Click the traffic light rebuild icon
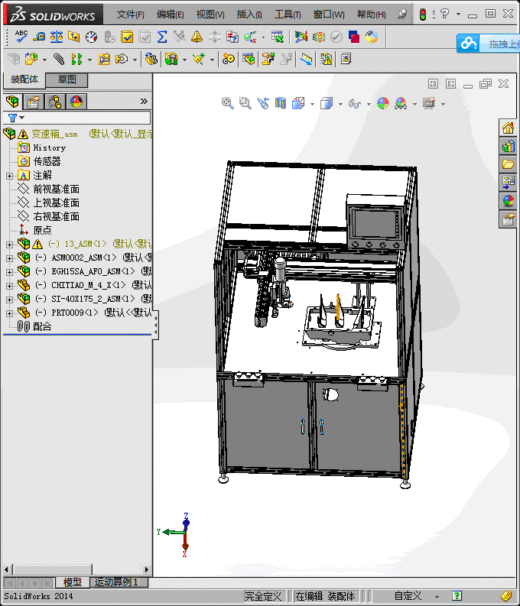 click(423, 15)
